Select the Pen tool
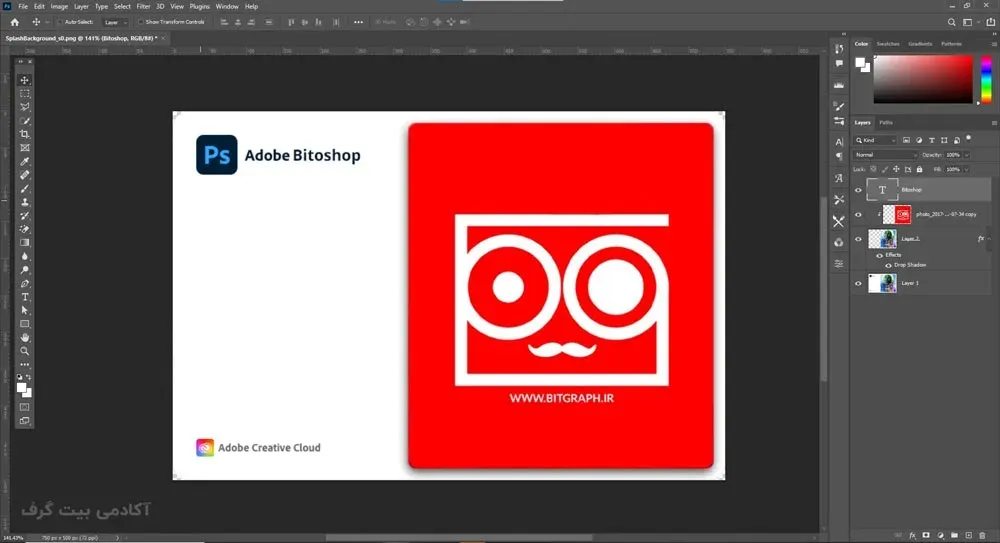This screenshot has height=543, width=1000. pos(24,283)
